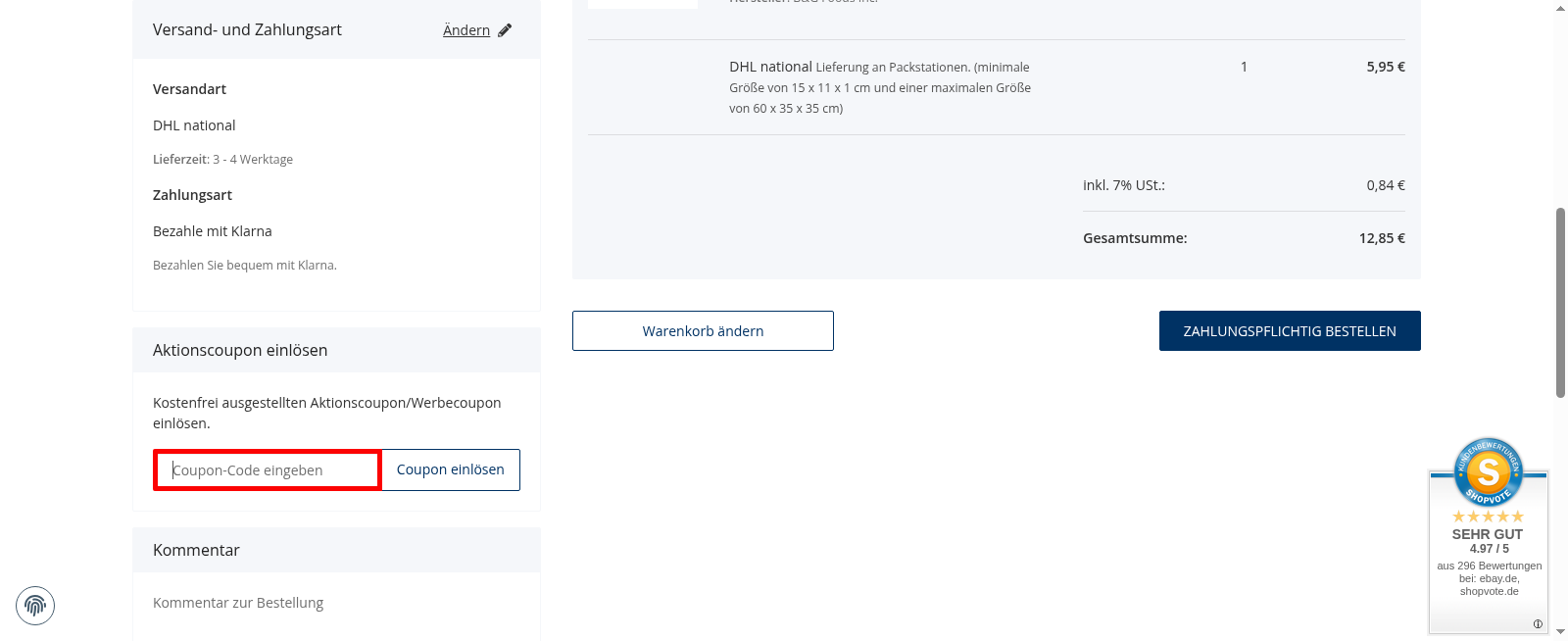Click the small info icon on ShopVote badge
Screen dimensions: 1568x641
point(1538,624)
